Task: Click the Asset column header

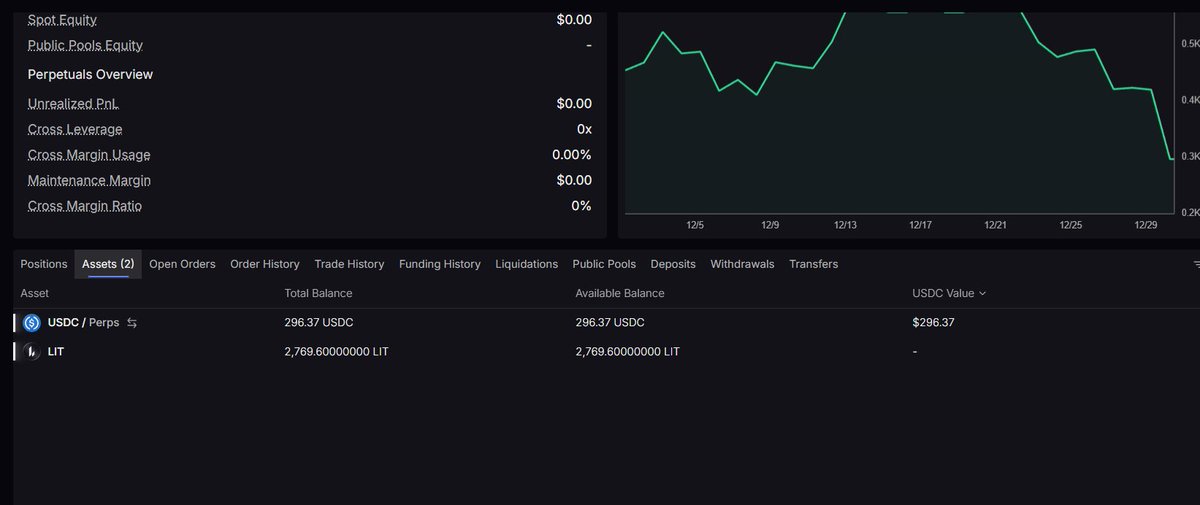Action: coord(34,293)
